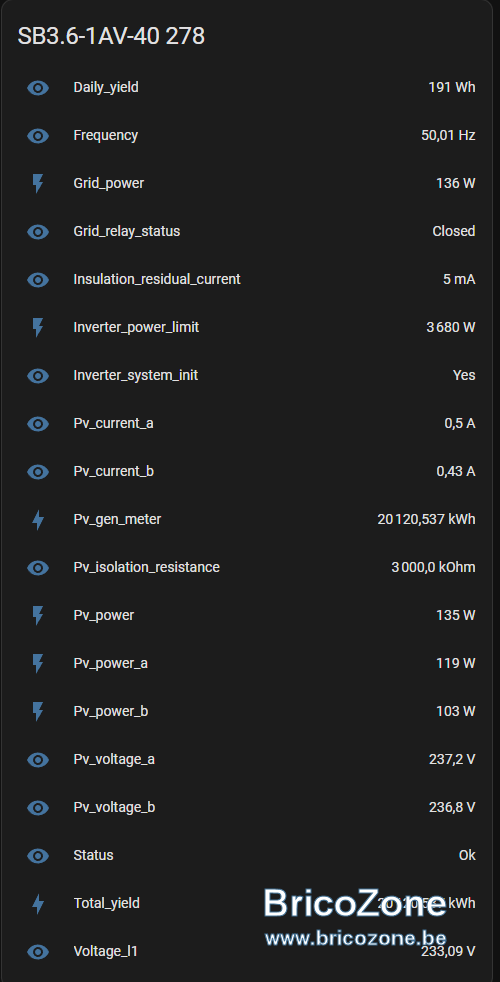500x982 pixels.
Task: Click the 20 120,537 kWh meter value
Action: tap(426, 519)
